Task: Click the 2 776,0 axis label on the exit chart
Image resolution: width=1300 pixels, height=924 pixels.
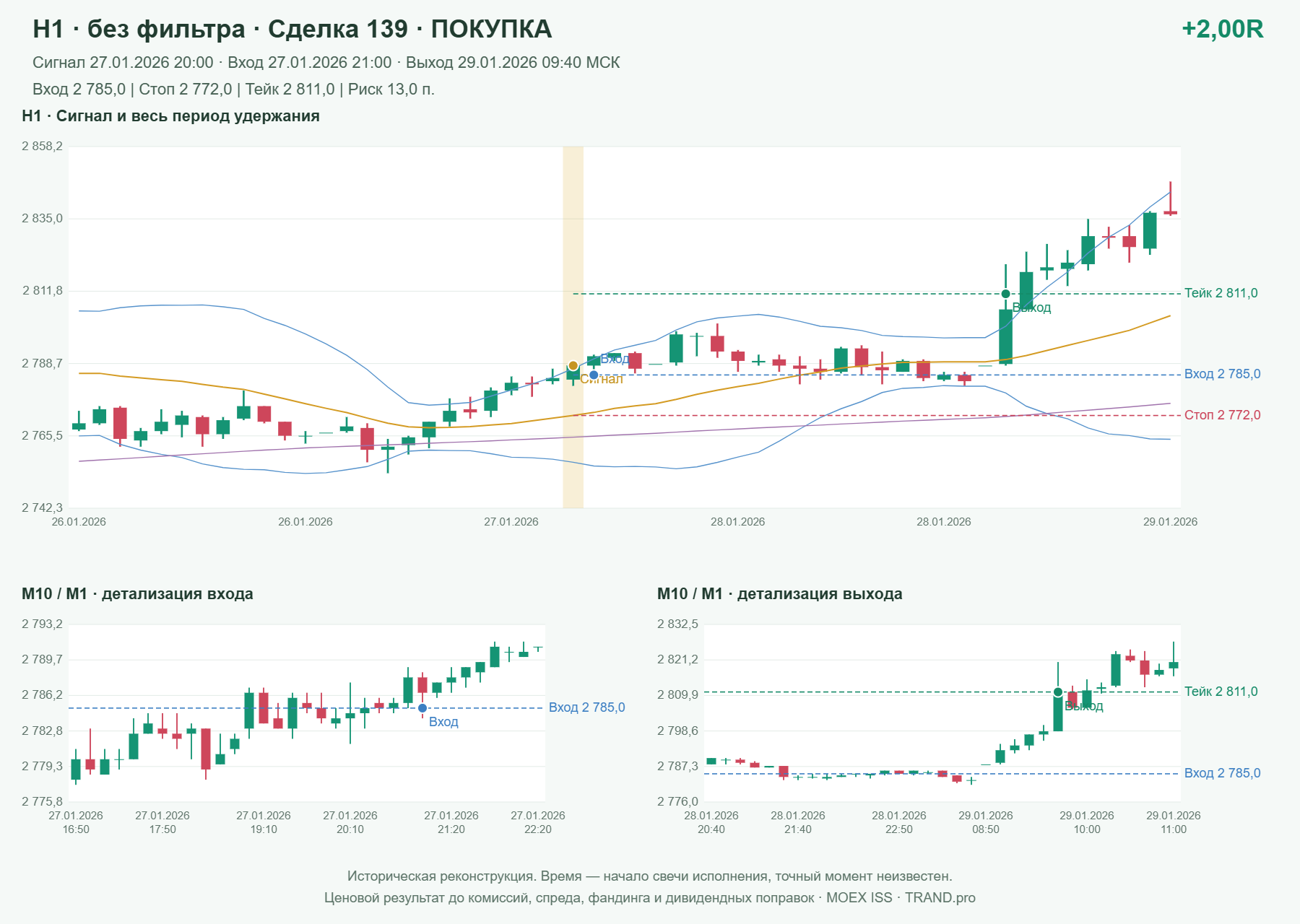Action: click(677, 801)
